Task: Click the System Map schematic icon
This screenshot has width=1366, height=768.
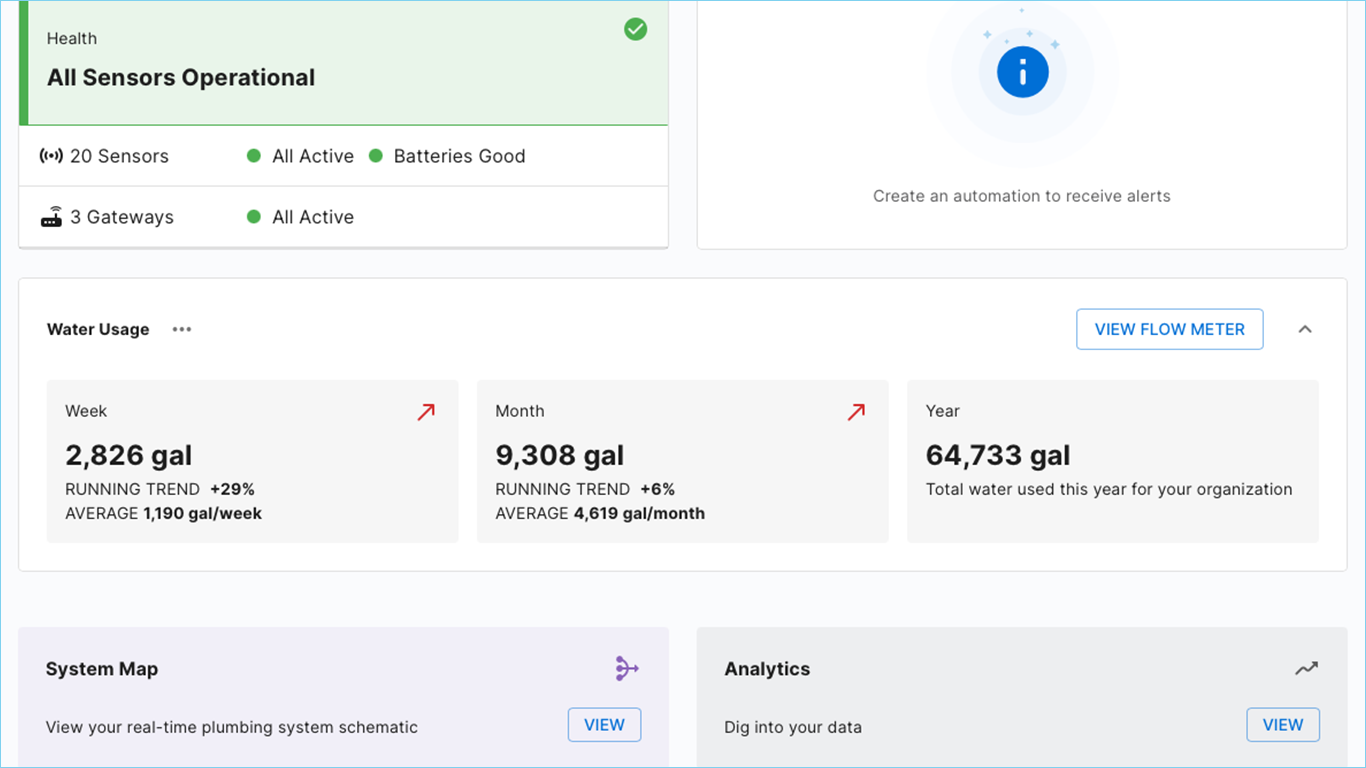Action: (627, 669)
